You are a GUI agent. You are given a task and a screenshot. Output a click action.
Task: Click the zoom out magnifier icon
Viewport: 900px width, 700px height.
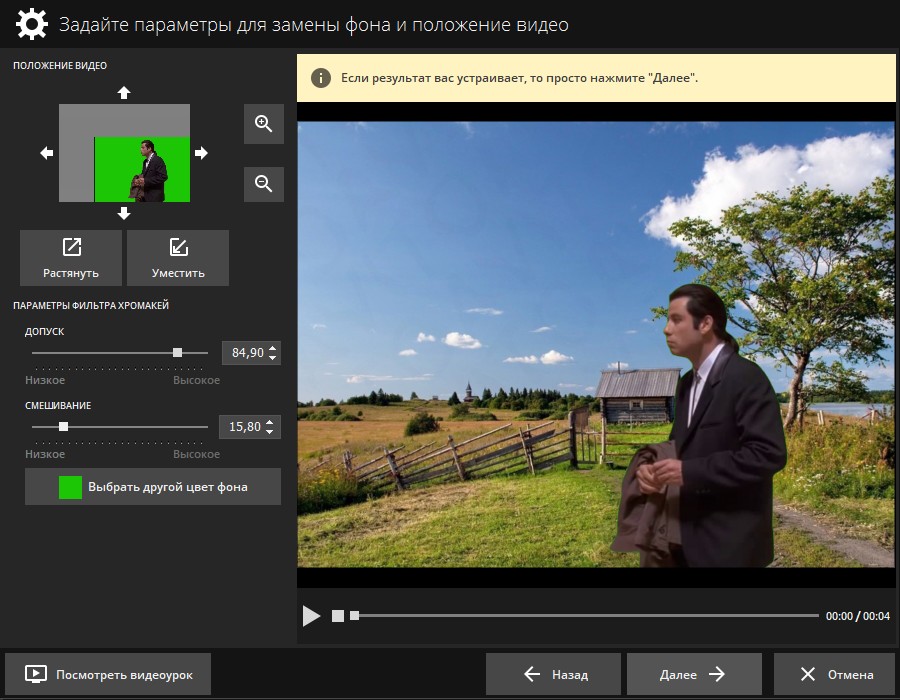tap(264, 184)
